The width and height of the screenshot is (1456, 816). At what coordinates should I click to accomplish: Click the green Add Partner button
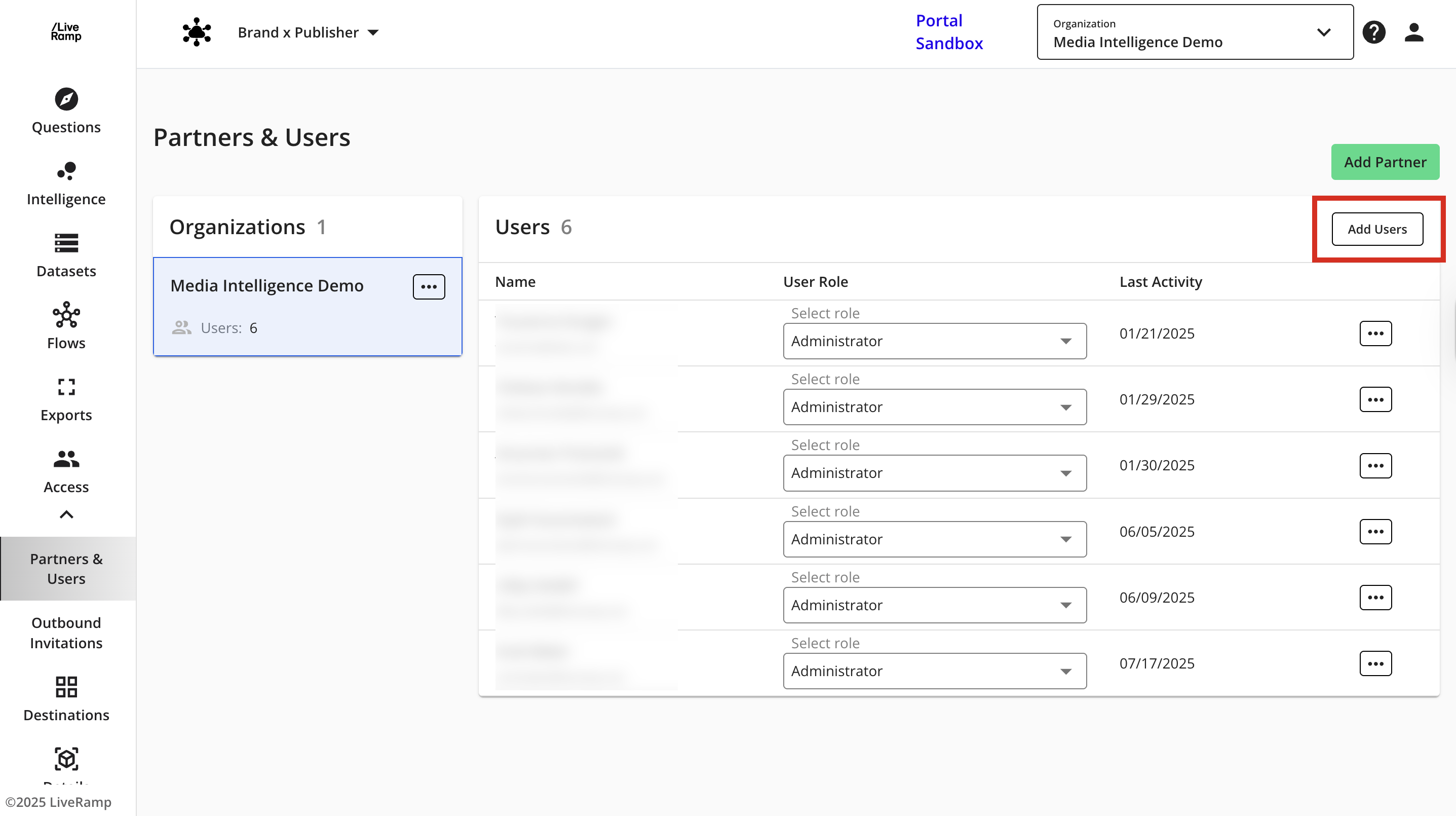[x=1384, y=162]
